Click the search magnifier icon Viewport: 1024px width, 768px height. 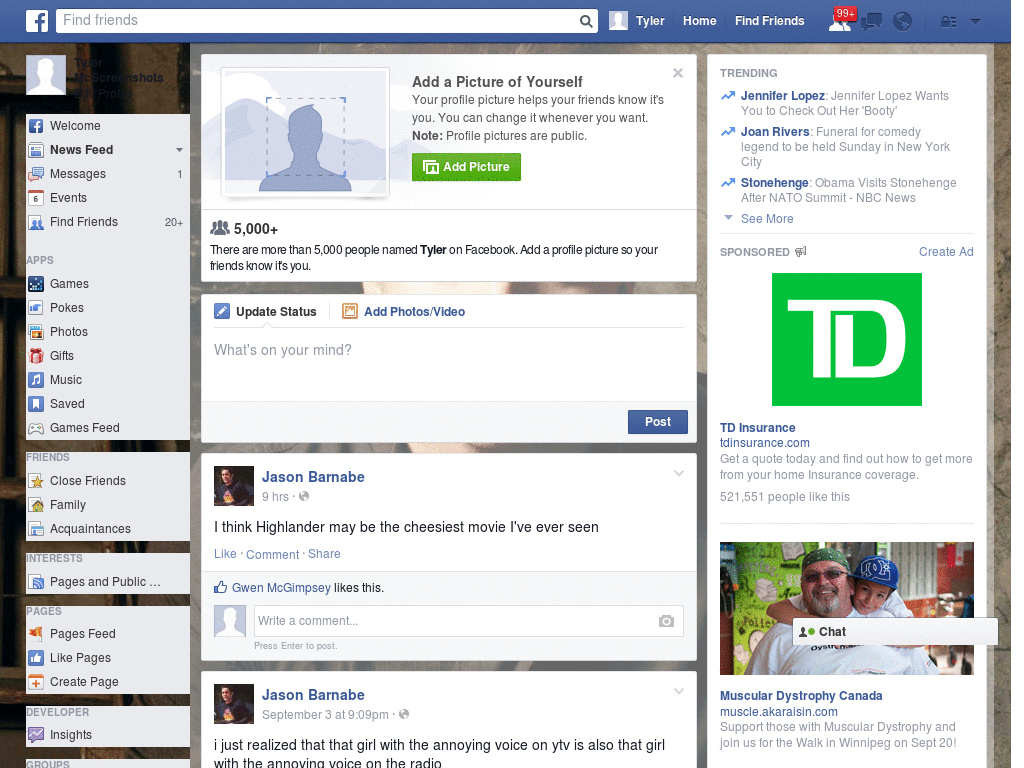(x=586, y=22)
